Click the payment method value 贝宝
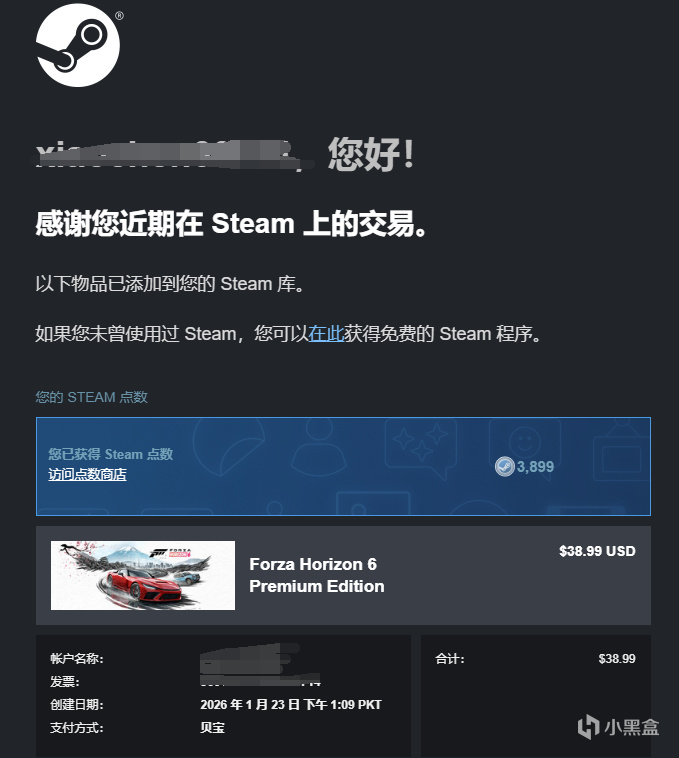This screenshot has height=758, width=679. 213,728
